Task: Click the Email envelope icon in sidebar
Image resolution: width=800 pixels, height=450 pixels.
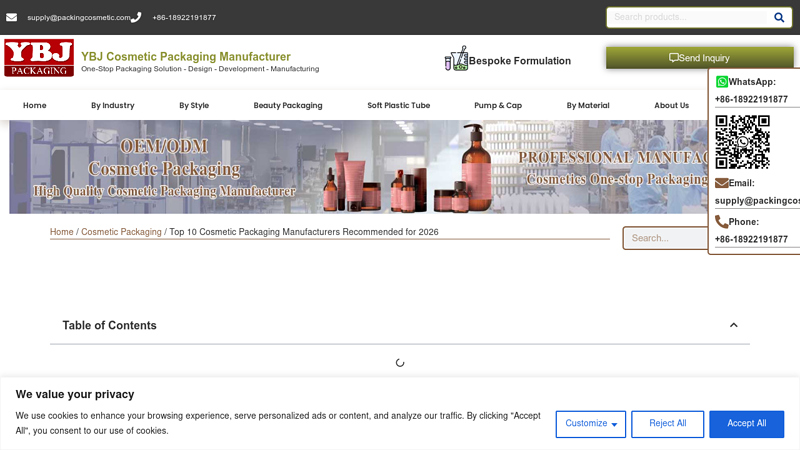Action: 722,183
